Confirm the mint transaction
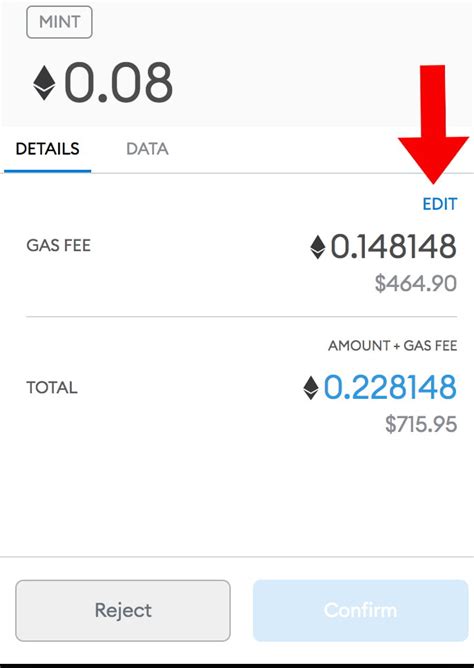This screenshot has height=668, width=474. click(361, 610)
